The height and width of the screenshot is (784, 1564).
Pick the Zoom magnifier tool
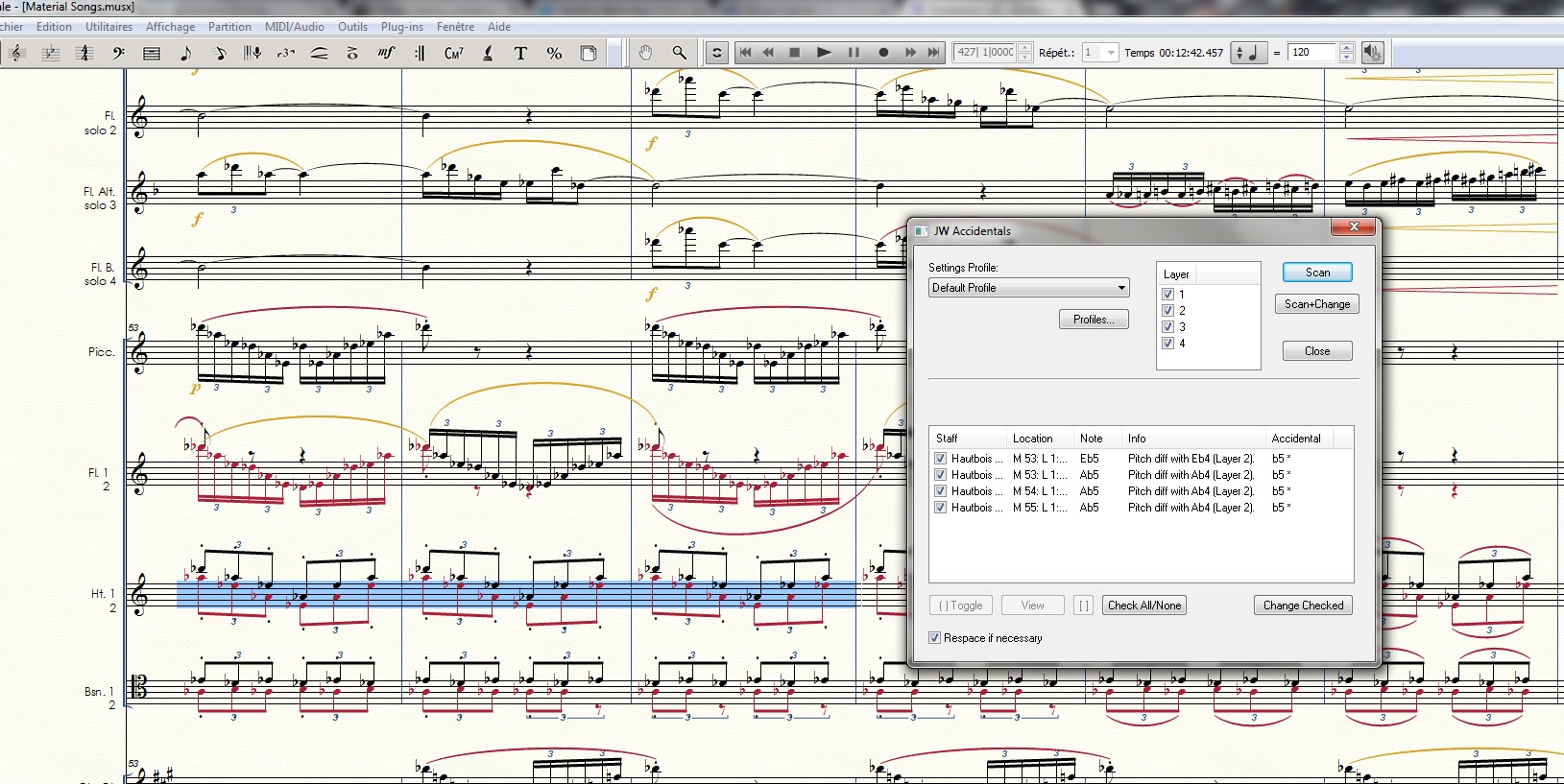click(679, 53)
